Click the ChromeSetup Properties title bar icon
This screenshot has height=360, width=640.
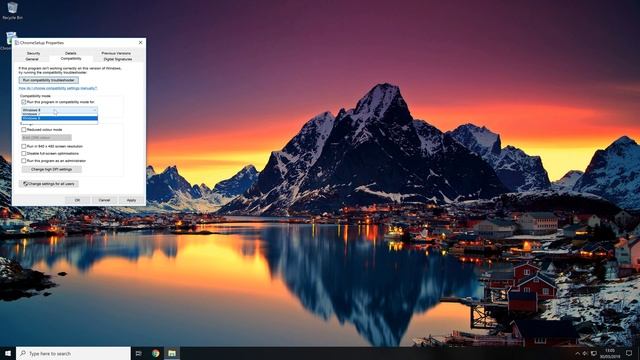(x=17, y=42)
